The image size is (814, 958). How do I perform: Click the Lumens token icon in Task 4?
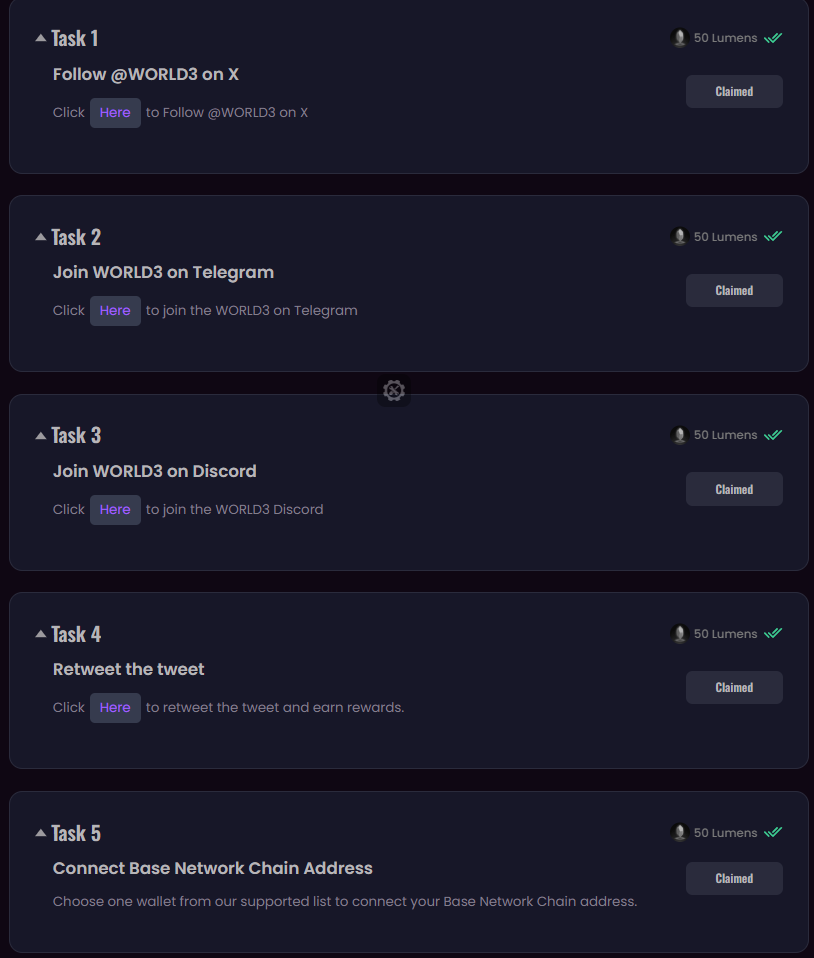680,633
